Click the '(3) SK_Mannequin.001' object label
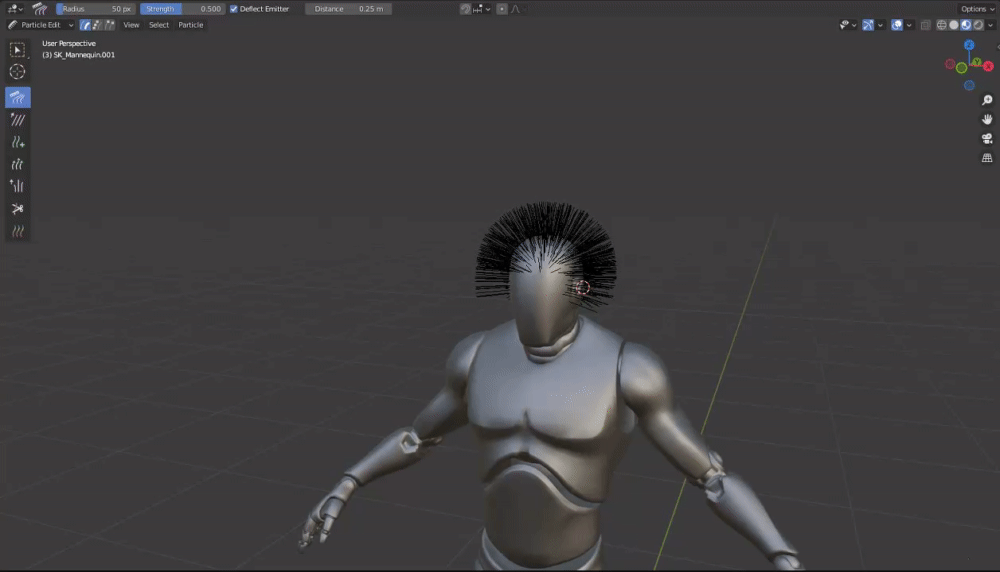 [x=78, y=55]
